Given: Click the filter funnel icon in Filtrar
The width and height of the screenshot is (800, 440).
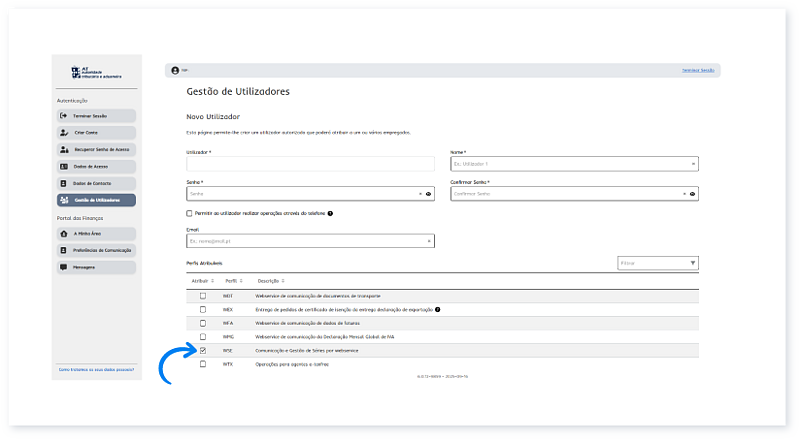Looking at the screenshot, I should pyautogui.click(x=693, y=263).
